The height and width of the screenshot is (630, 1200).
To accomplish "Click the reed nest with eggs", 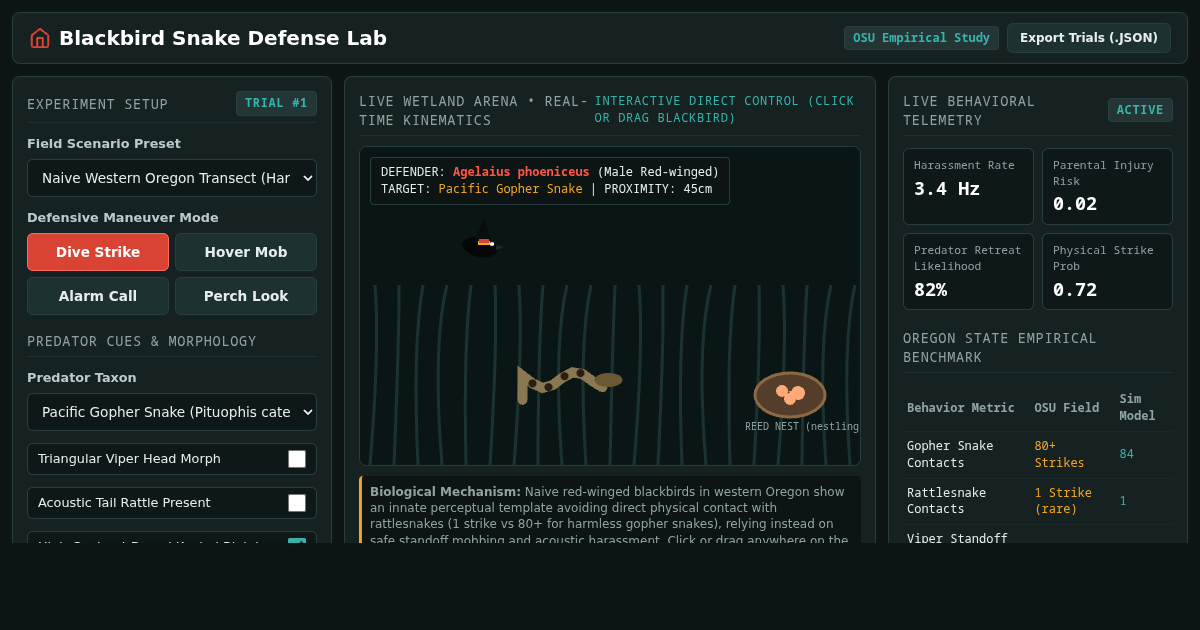I will pyautogui.click(x=790, y=394).
